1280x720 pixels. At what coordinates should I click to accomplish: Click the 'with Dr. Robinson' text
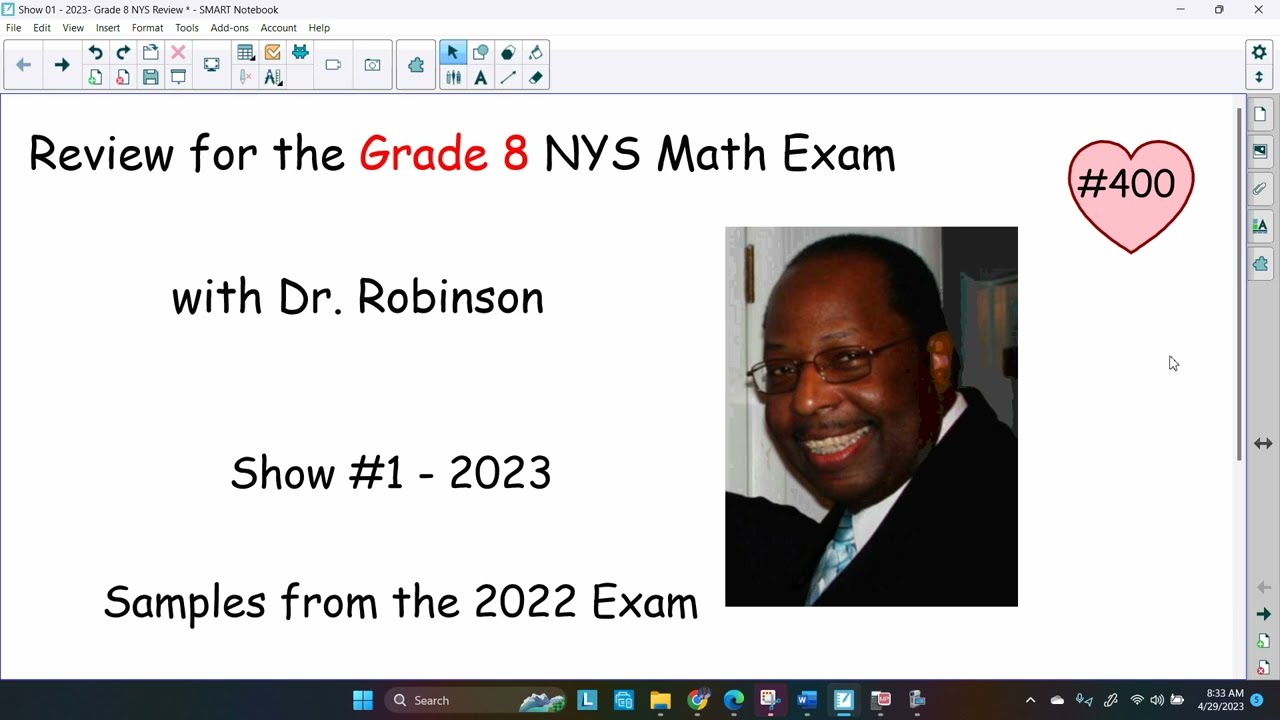click(x=358, y=297)
